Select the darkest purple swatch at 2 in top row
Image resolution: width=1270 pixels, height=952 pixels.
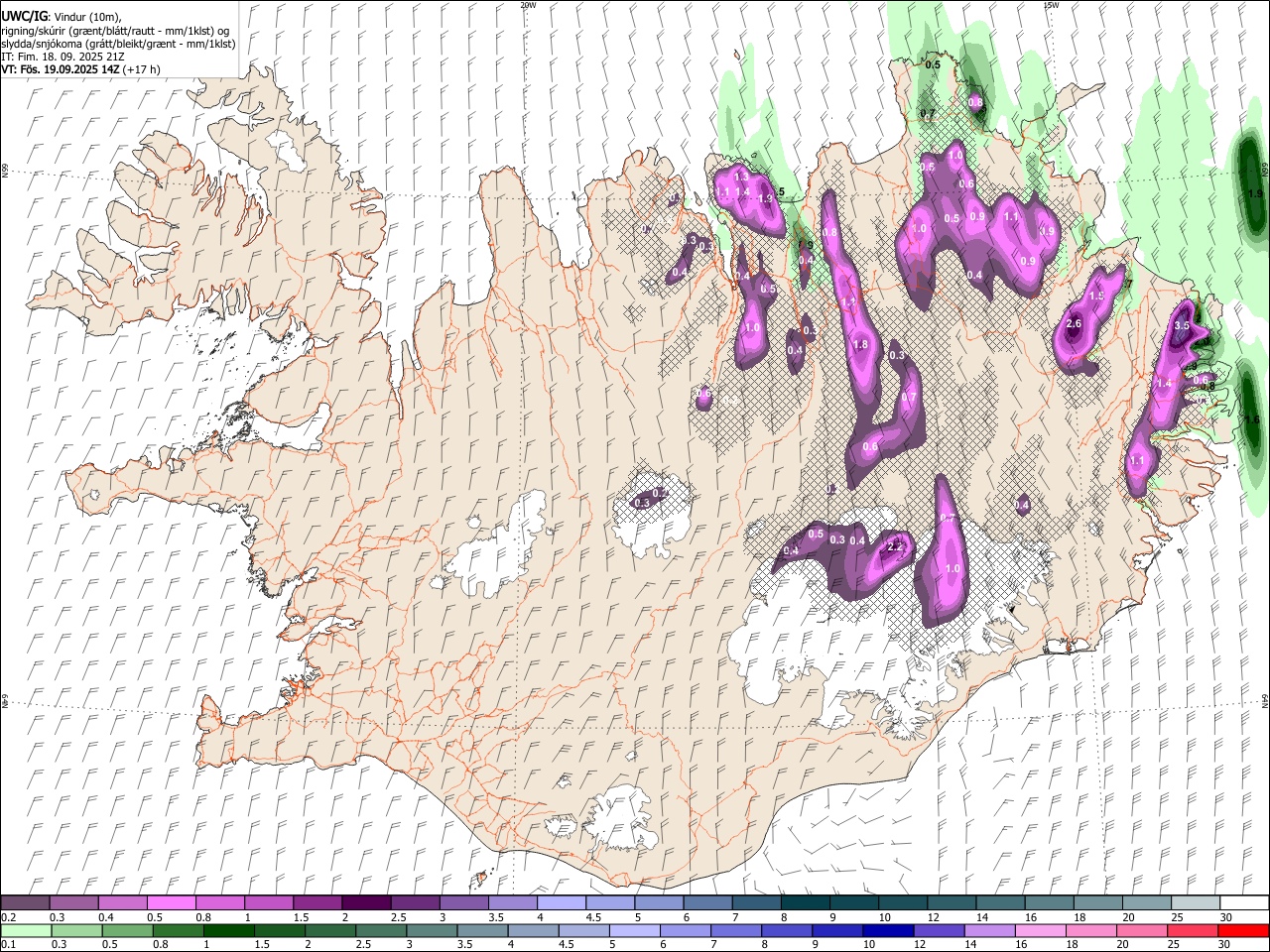366,903
